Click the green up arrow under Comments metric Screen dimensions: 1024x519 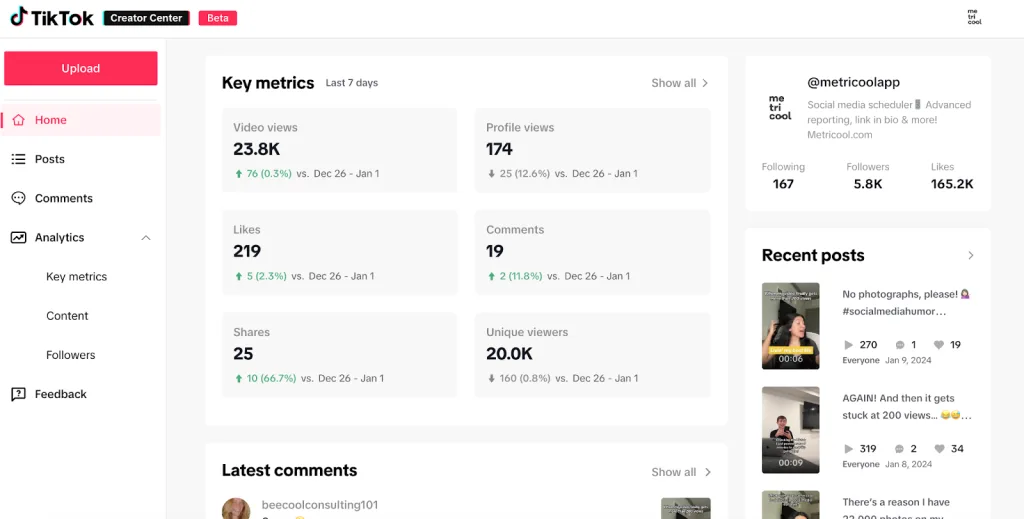pyautogui.click(x=491, y=277)
